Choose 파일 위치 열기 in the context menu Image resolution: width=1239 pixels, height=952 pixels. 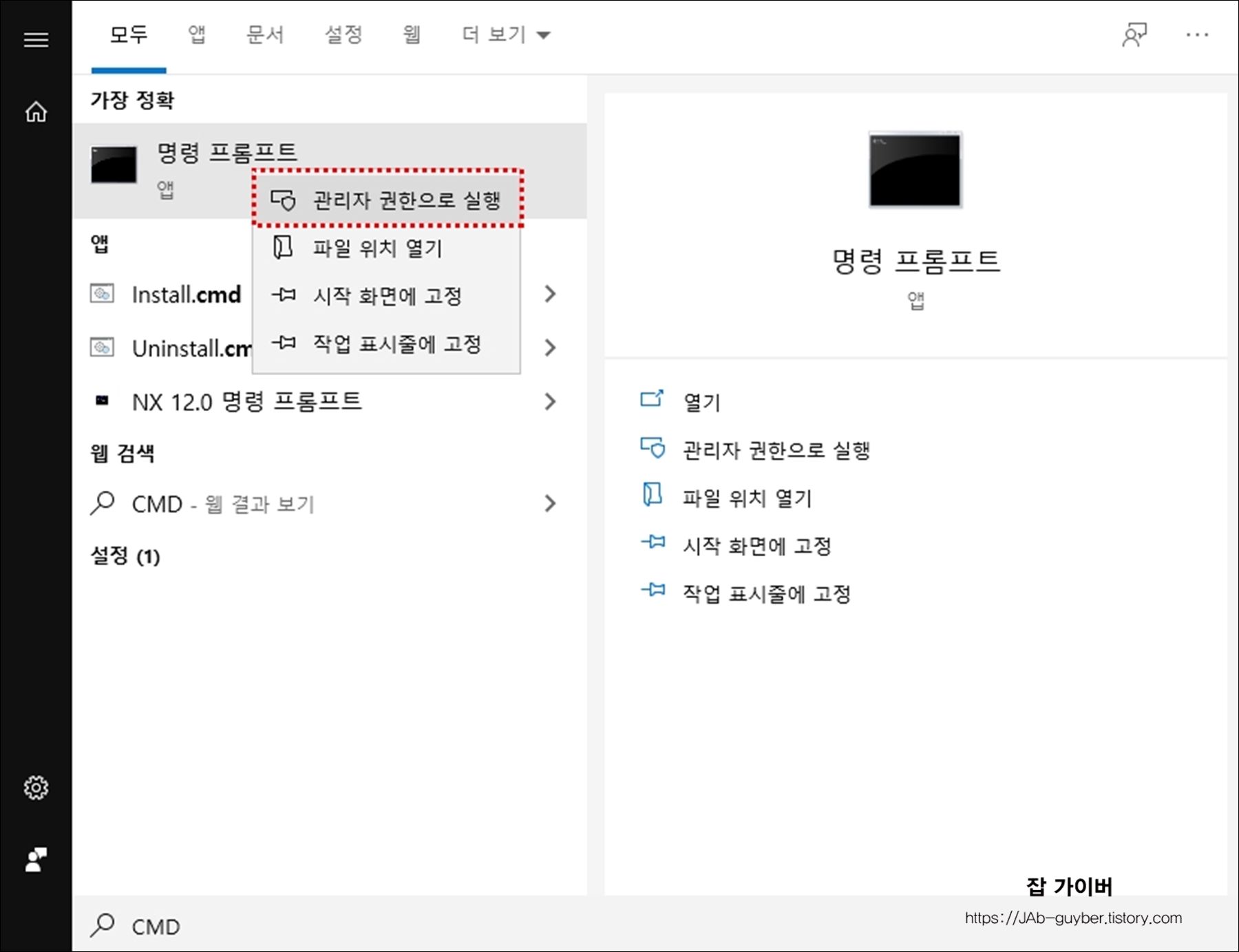tap(387, 248)
